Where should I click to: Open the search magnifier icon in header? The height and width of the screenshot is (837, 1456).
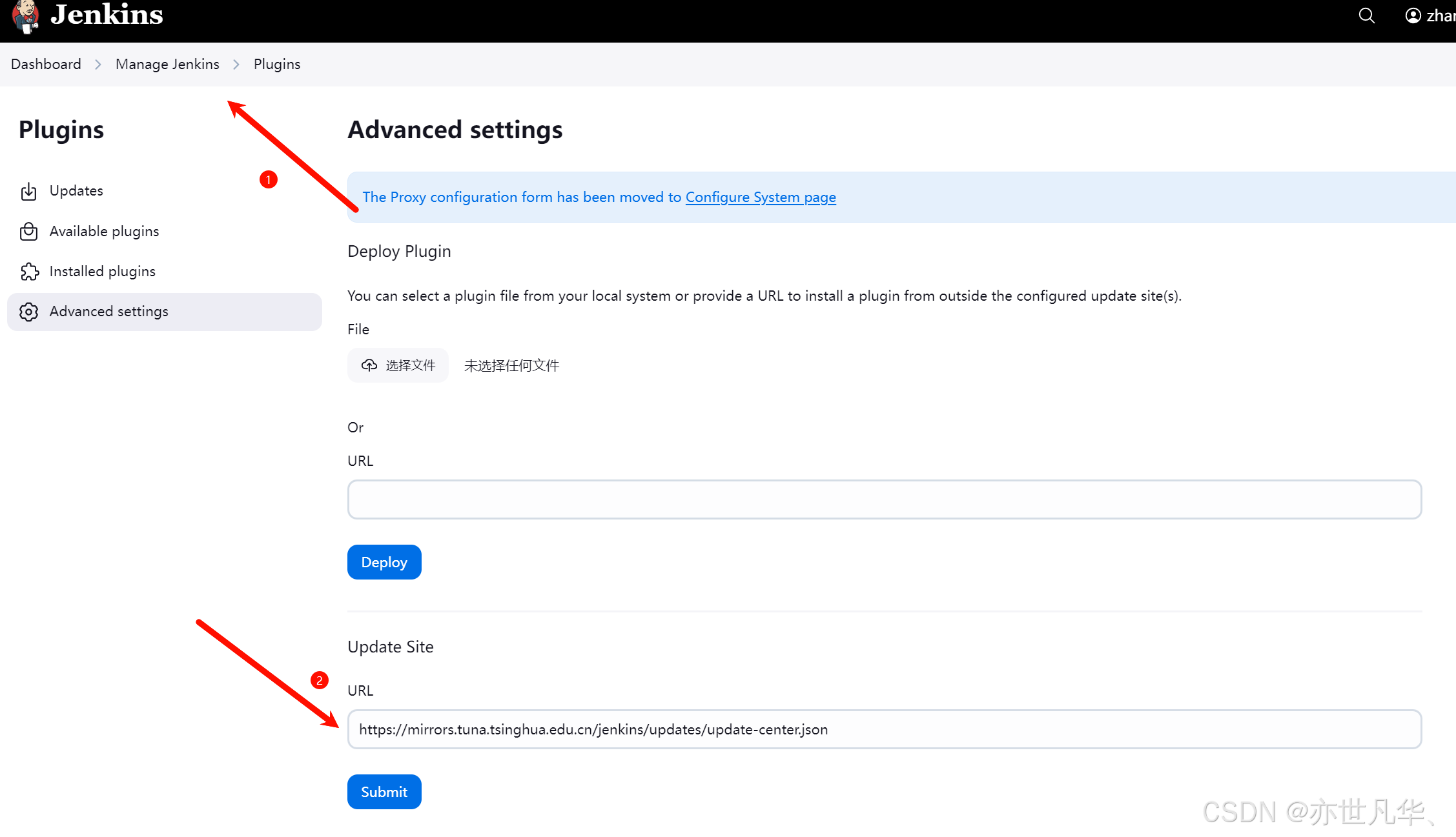[x=1366, y=15]
